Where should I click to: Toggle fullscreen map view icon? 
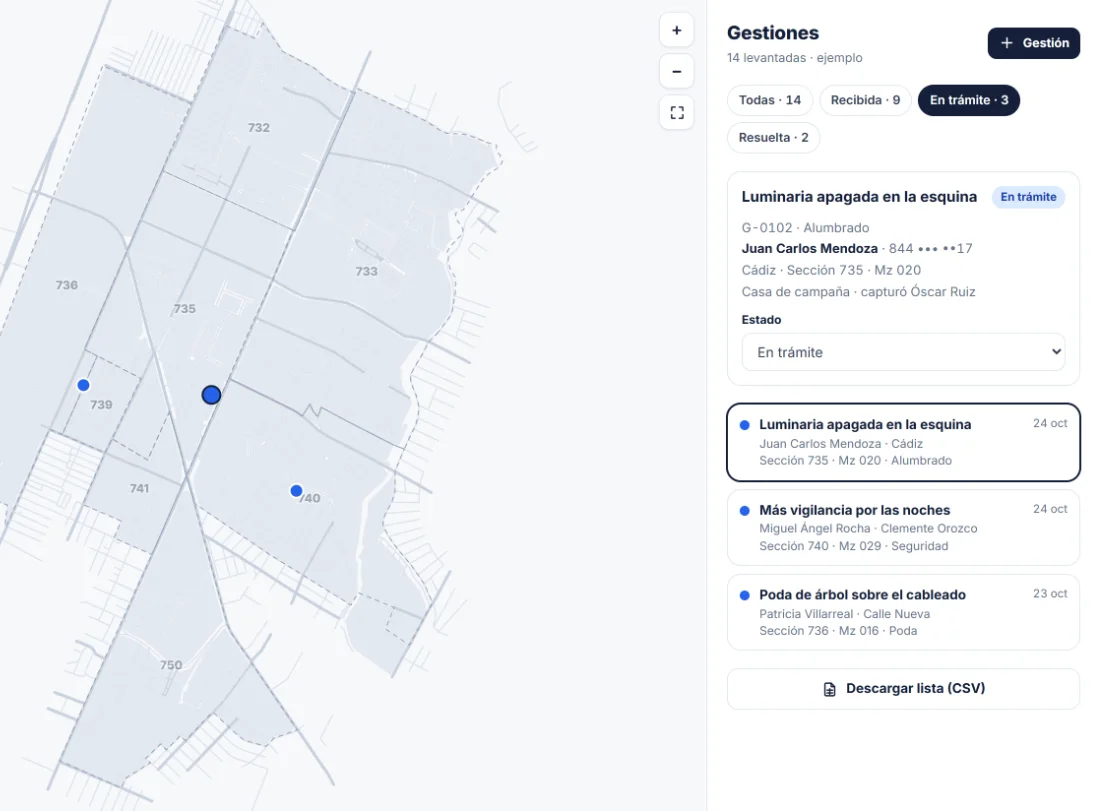(x=676, y=113)
